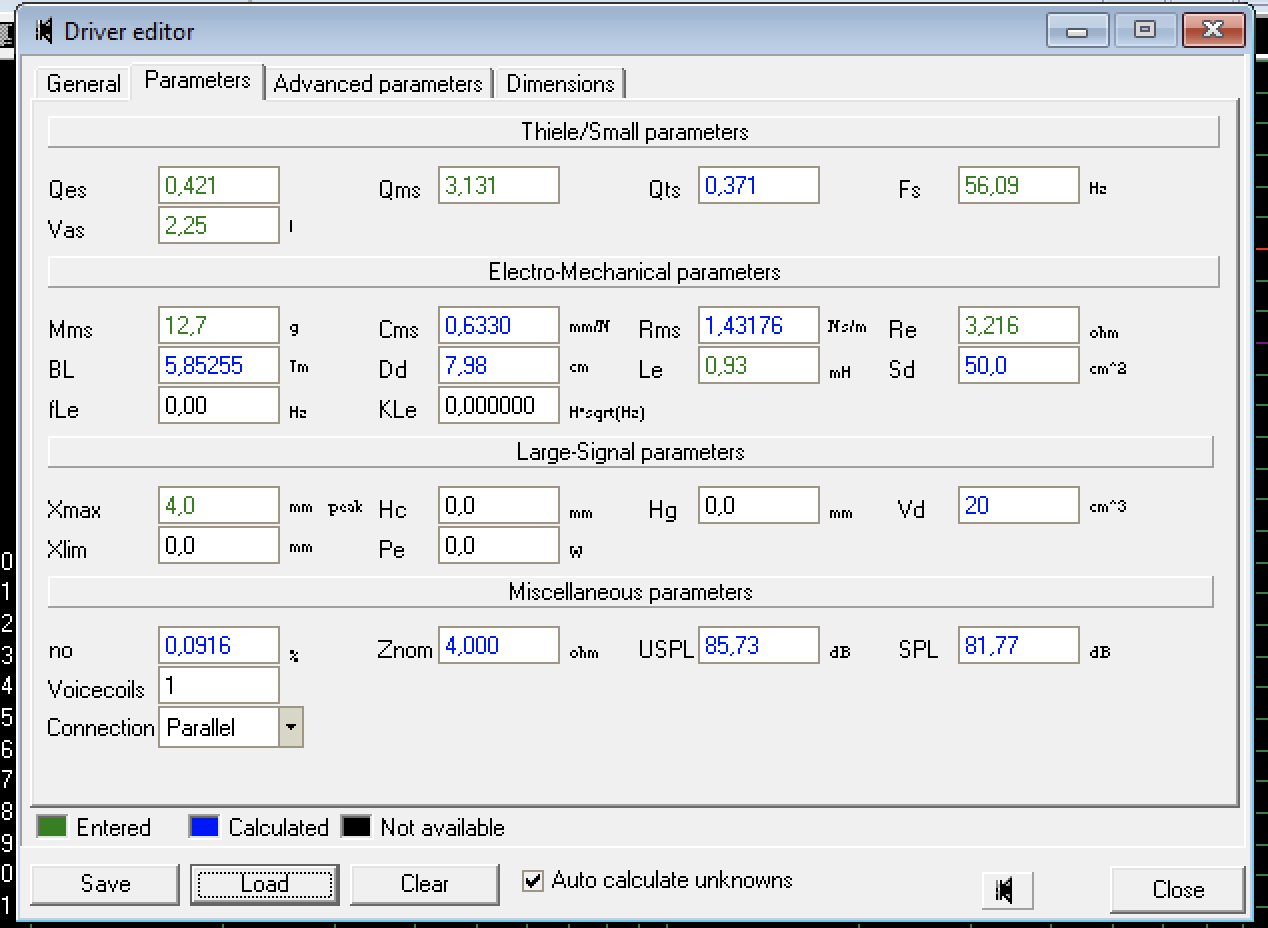Maximize the Driver editor window
1268x928 pixels.
[x=1144, y=30]
